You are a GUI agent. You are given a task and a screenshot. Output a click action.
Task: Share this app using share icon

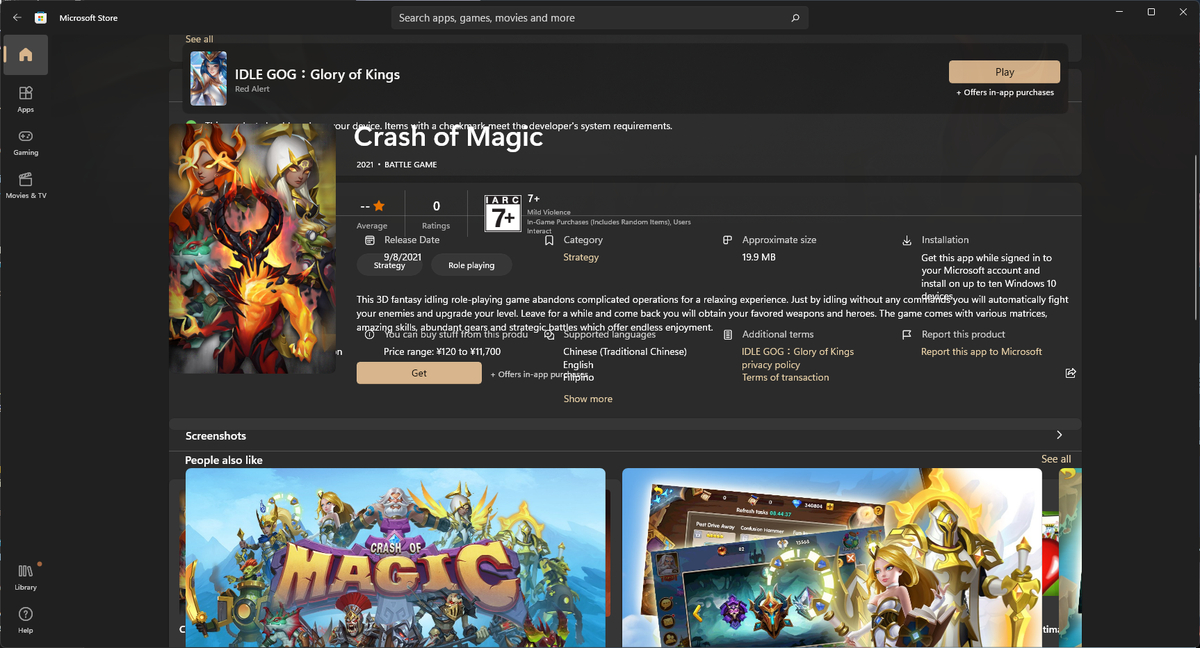1070,373
